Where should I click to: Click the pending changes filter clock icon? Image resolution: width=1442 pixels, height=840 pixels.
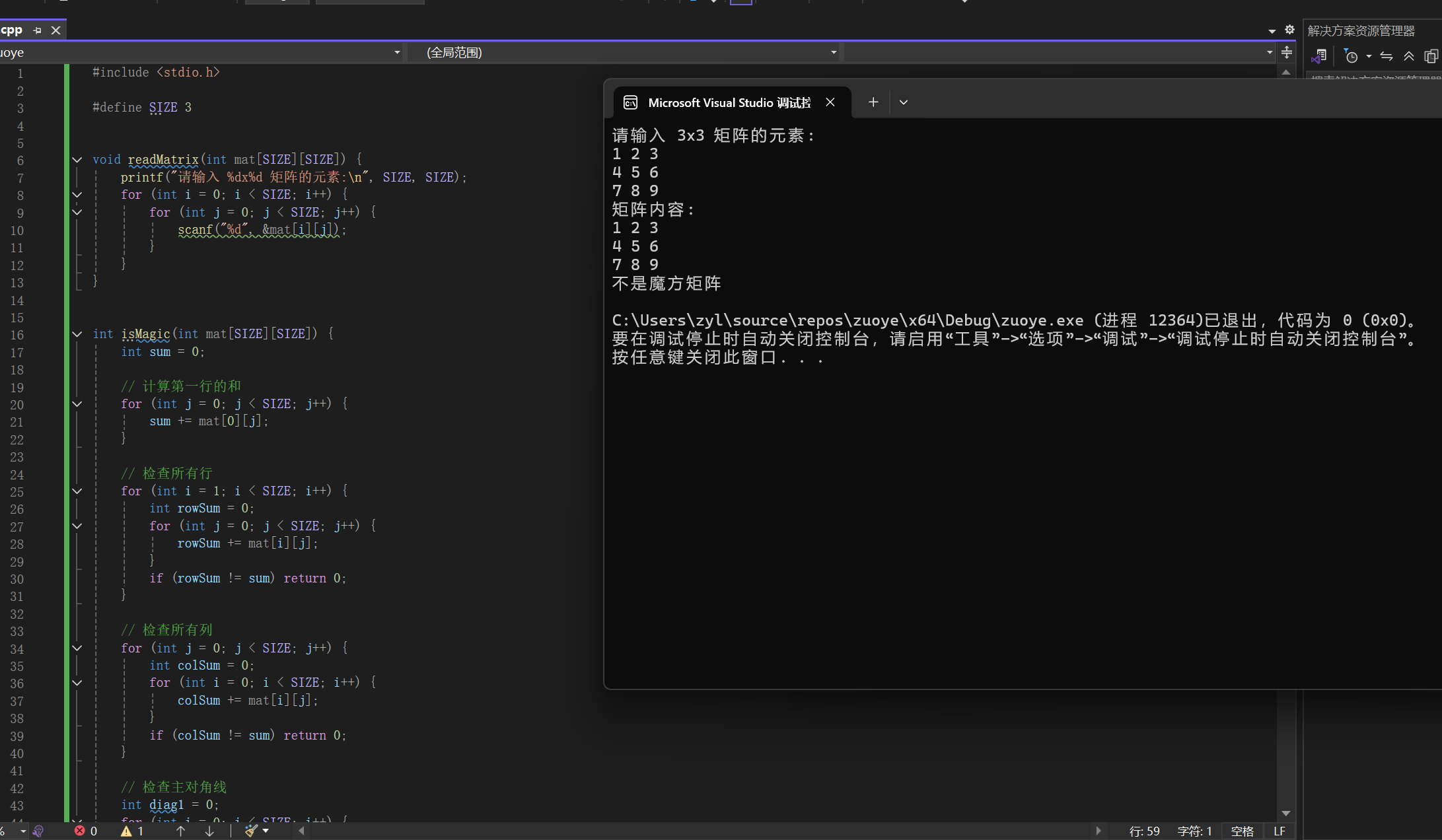1352,57
